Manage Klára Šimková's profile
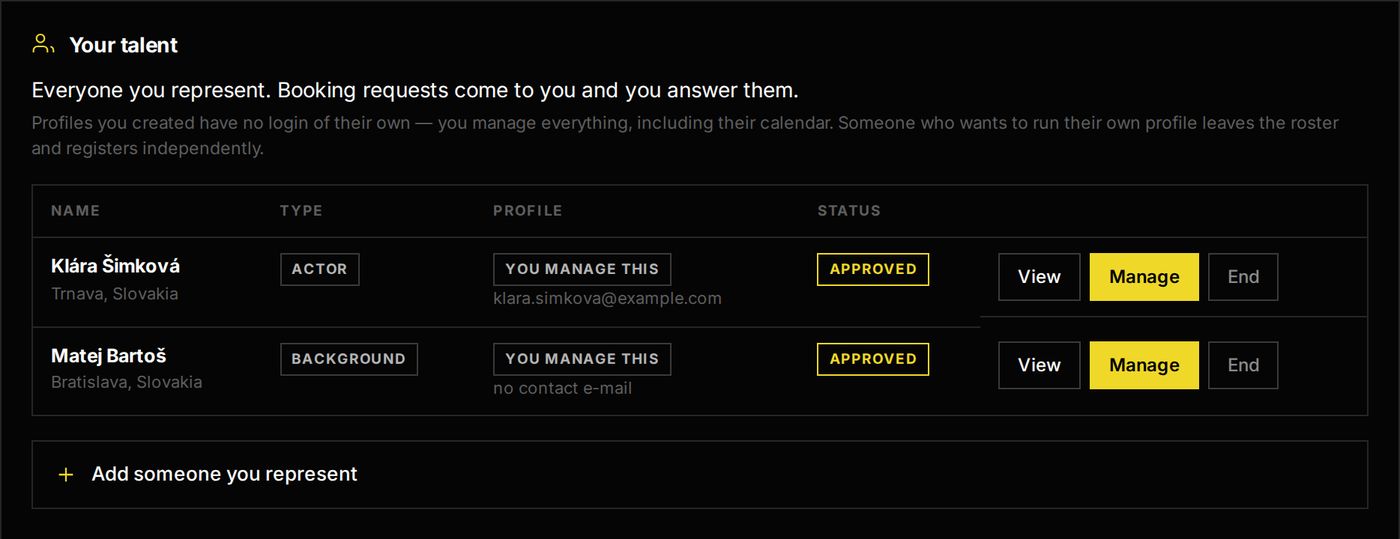 (1144, 277)
